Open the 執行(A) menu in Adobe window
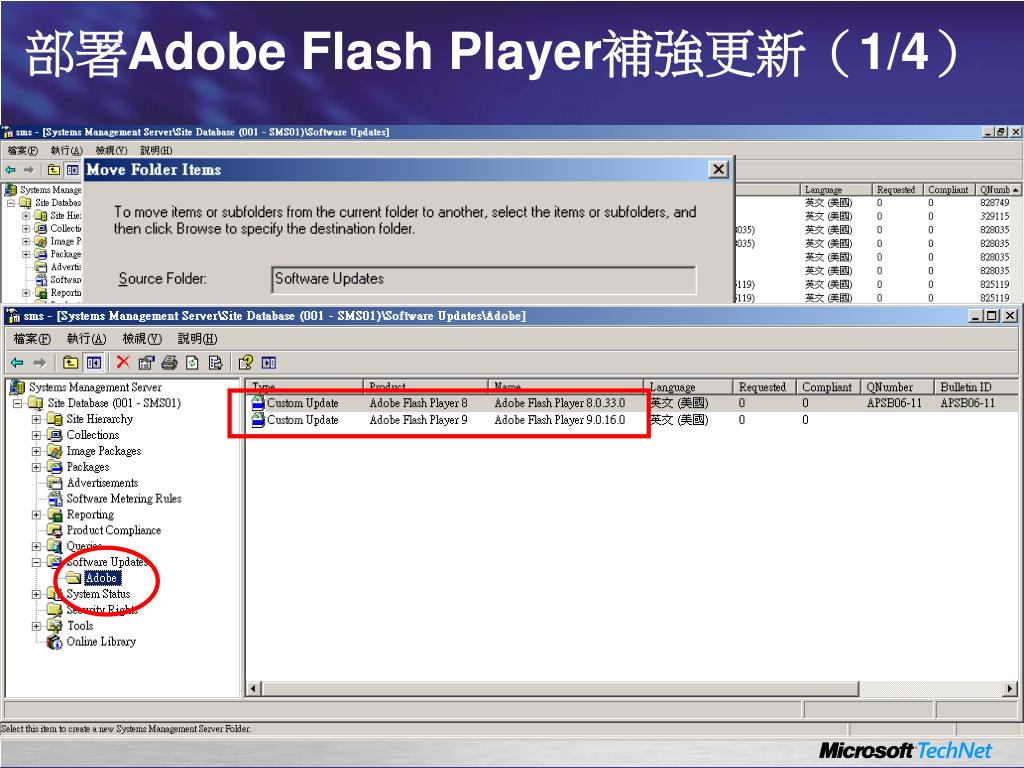Image resolution: width=1024 pixels, height=768 pixels. point(86,338)
